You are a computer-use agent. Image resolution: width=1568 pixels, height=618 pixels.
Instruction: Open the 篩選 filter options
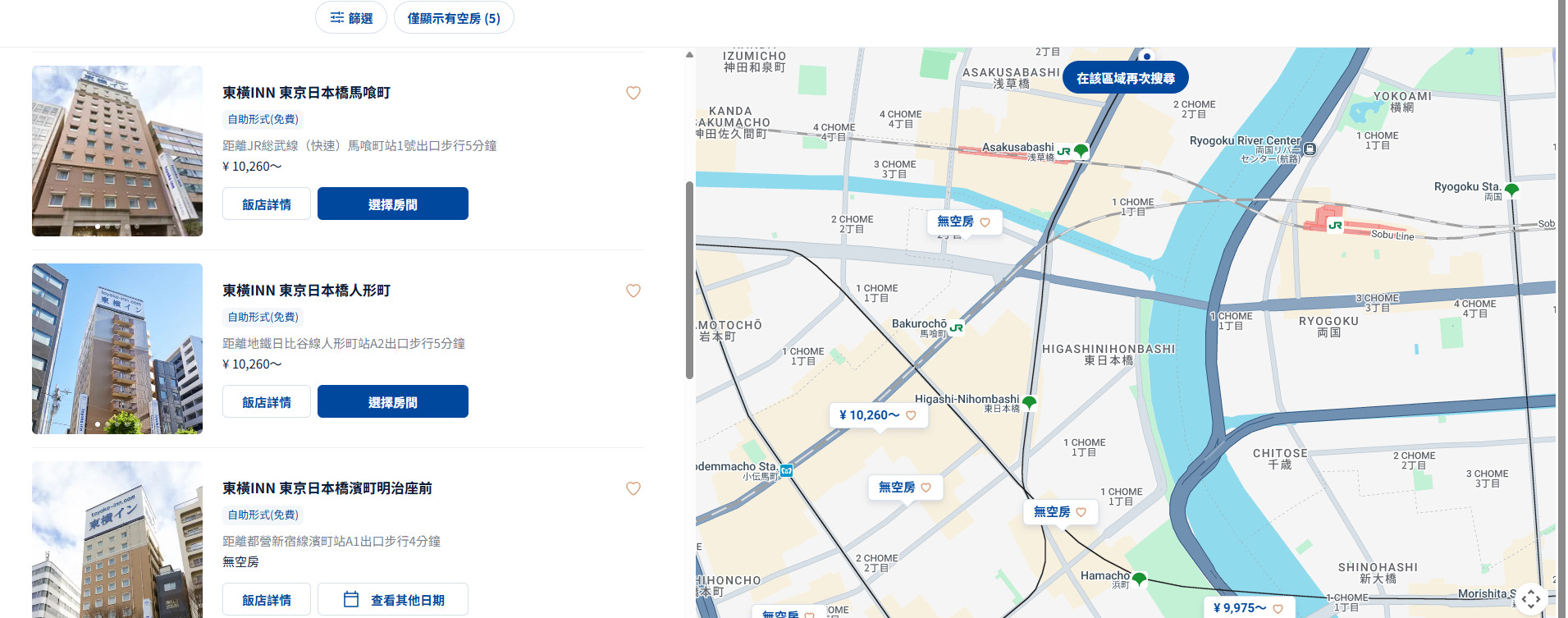tap(350, 18)
